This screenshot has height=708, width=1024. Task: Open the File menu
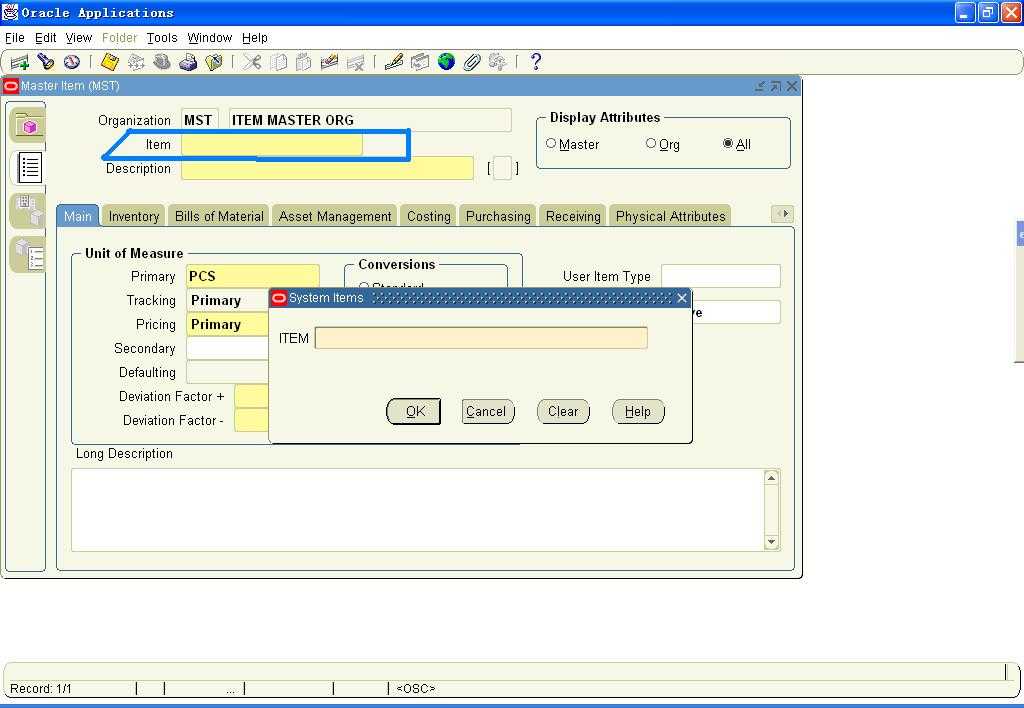click(x=14, y=38)
